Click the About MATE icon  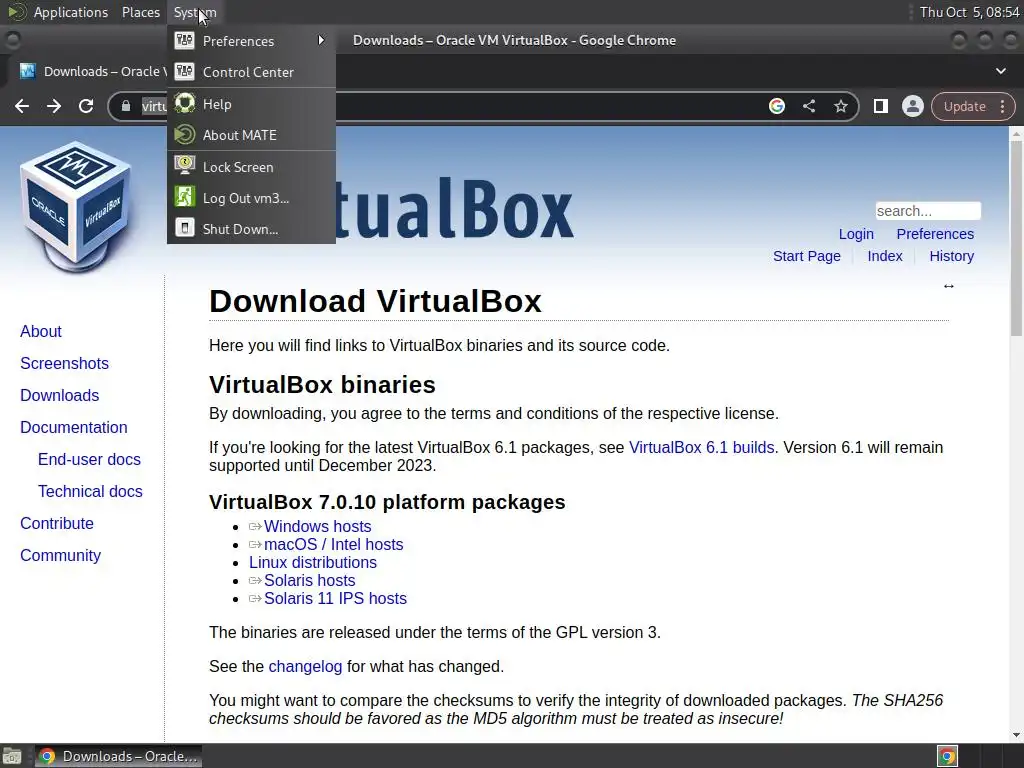185,135
